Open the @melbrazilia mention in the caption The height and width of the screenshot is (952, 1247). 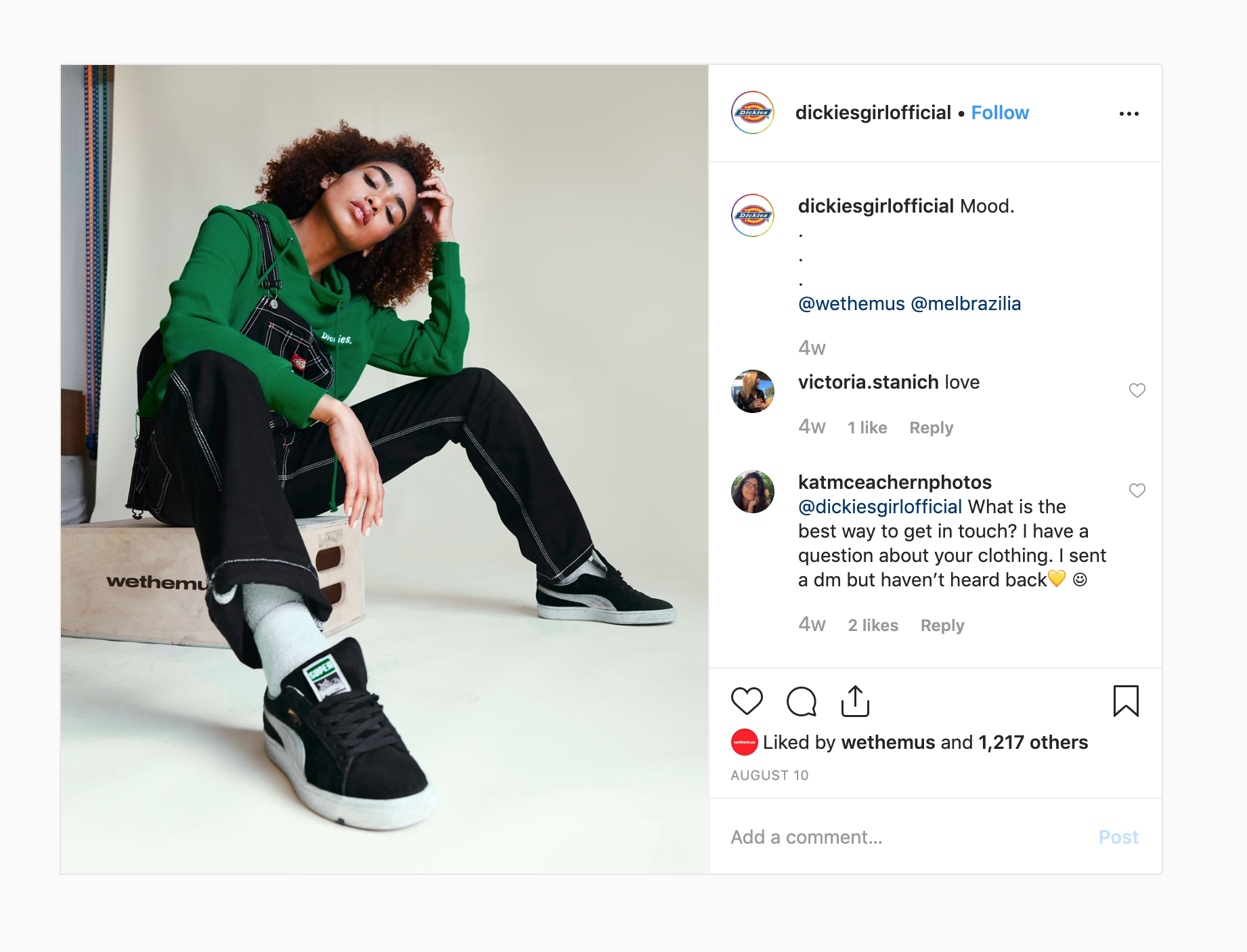click(966, 303)
